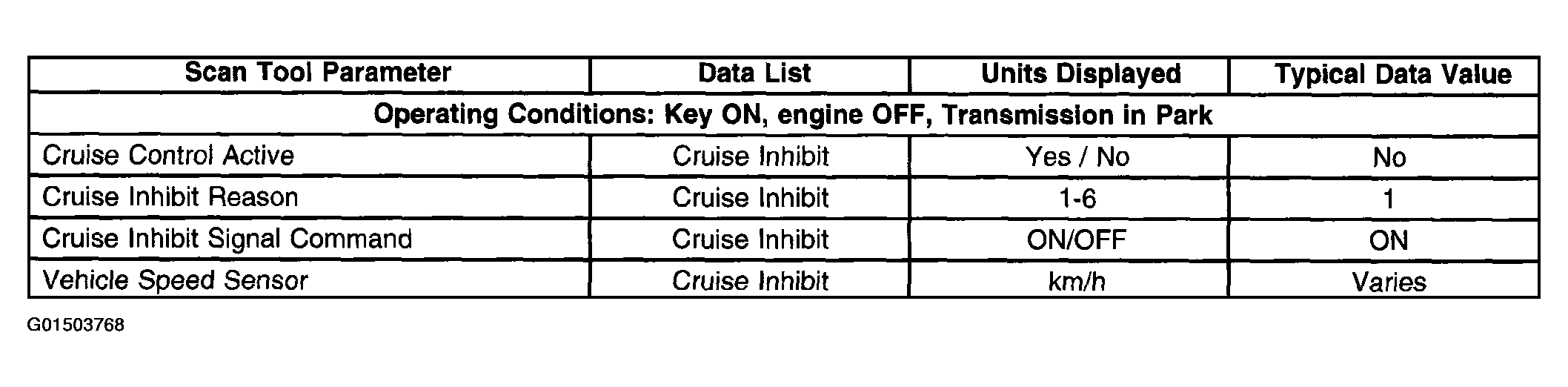Click the Units Displayed column header

[1080, 74]
